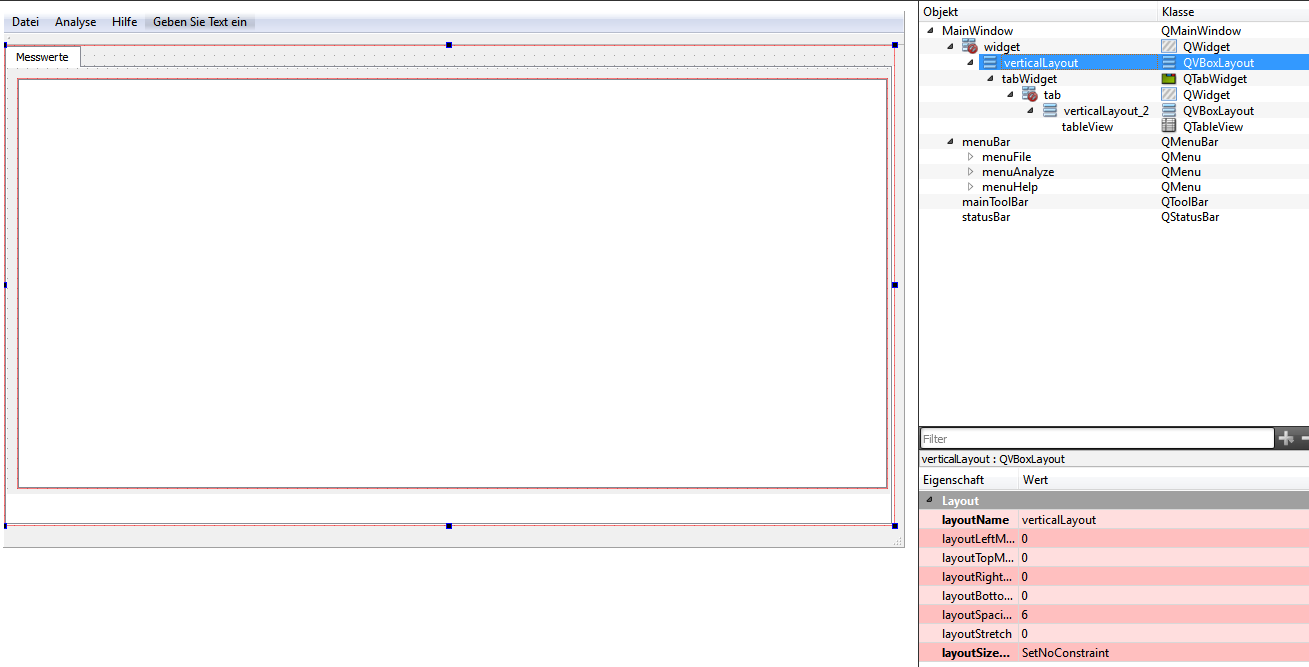Expand the menuAnalyze tree node

coord(970,172)
